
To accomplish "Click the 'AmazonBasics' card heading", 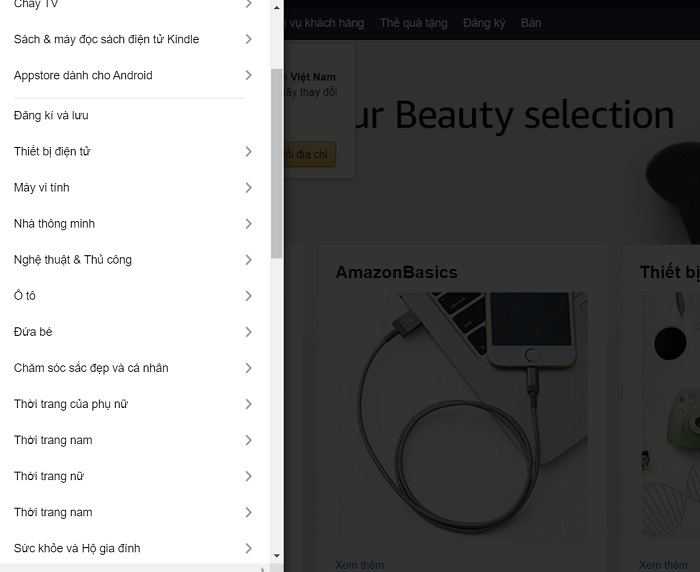I will coord(396,272).
